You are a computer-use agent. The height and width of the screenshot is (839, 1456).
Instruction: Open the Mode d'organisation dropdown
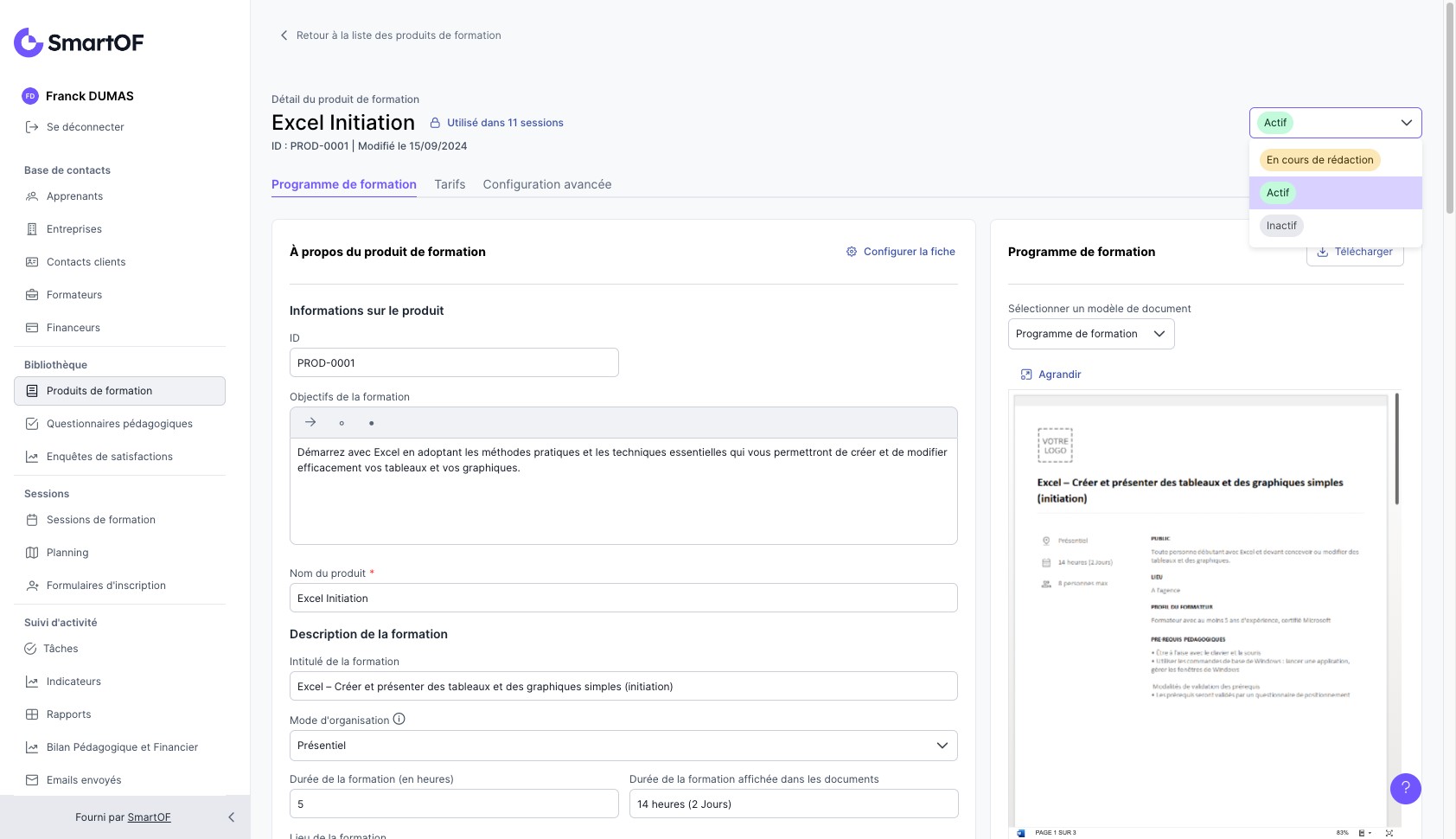click(x=623, y=746)
